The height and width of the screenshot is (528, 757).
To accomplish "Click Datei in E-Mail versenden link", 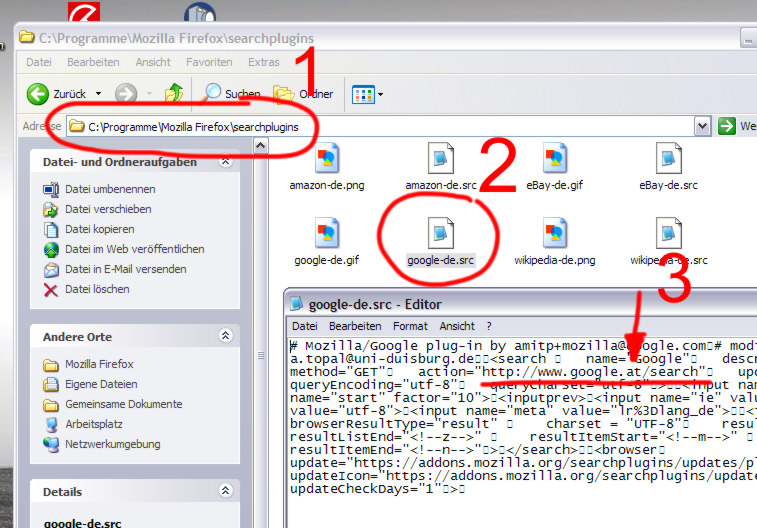I will [x=126, y=269].
